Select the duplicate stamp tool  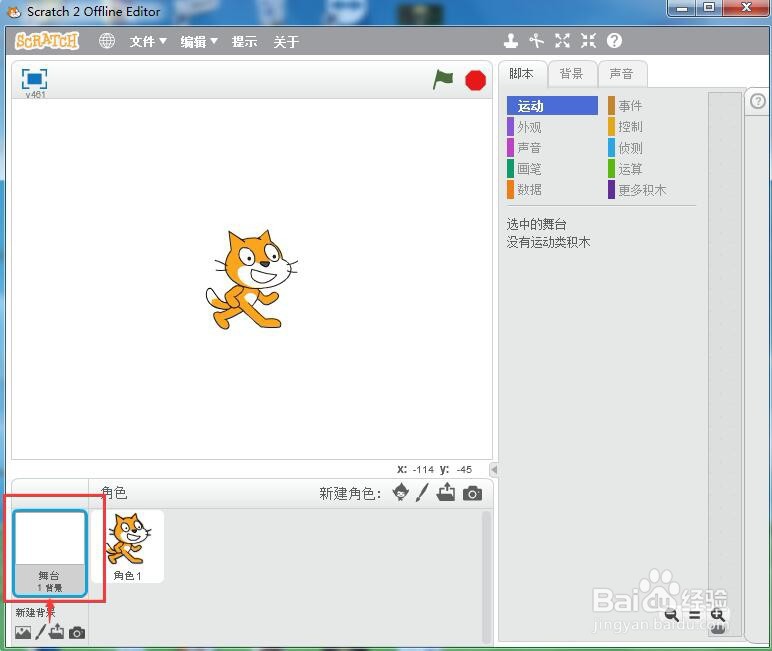[511, 41]
